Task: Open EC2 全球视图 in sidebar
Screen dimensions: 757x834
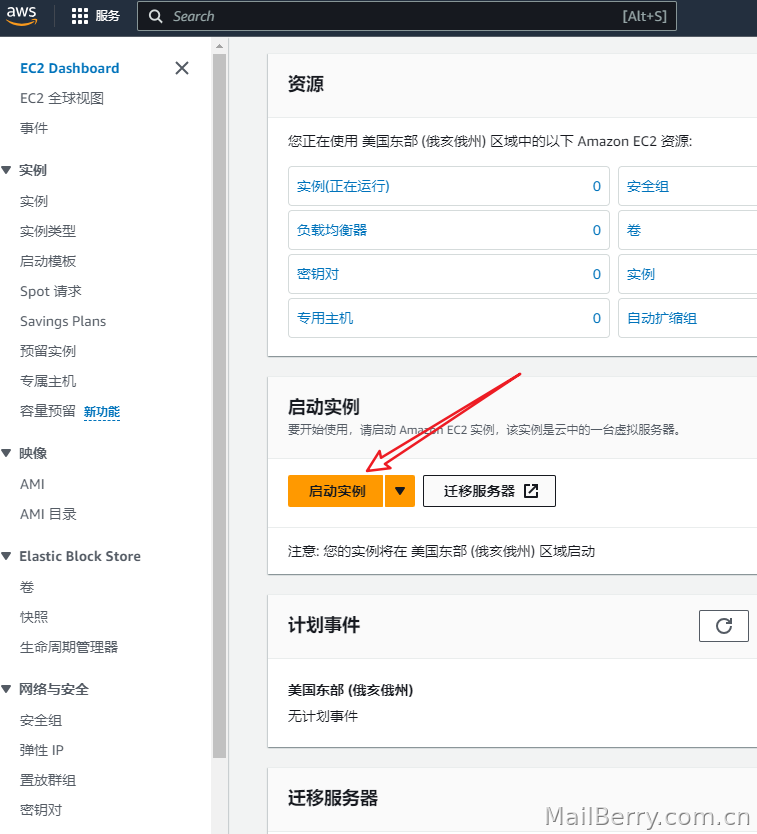Action: 62,98
